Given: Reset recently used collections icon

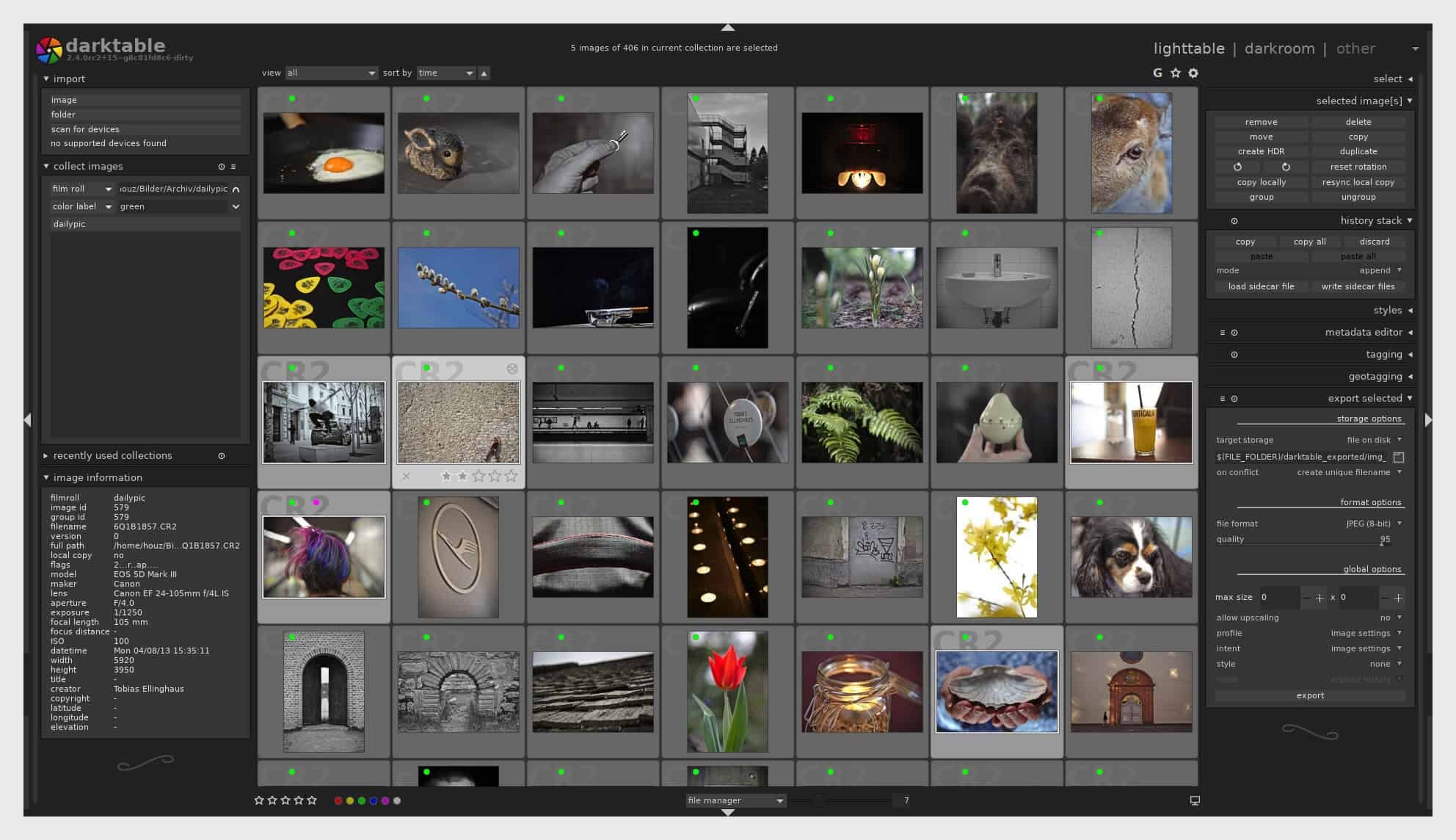Looking at the screenshot, I should (x=222, y=456).
